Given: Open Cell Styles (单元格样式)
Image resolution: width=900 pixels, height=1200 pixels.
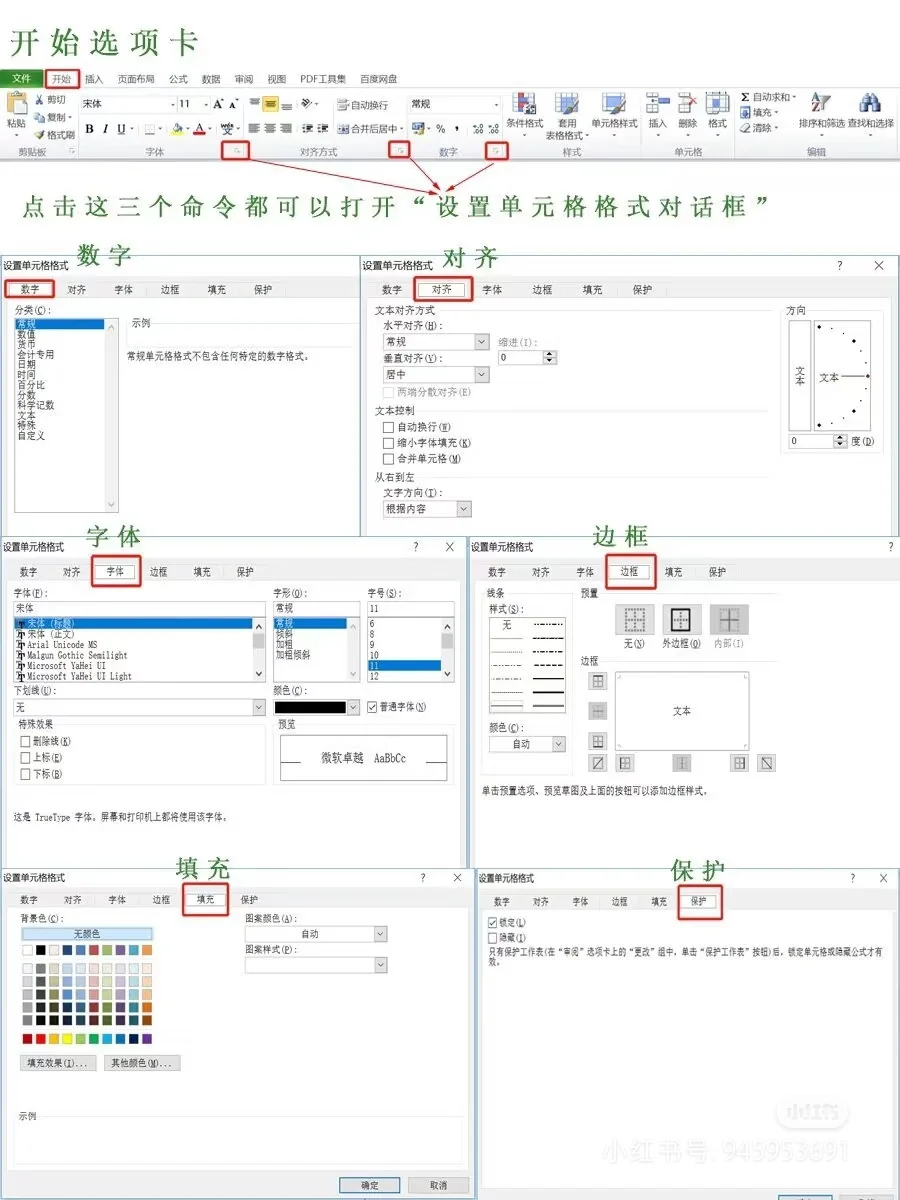Looking at the screenshot, I should [613, 115].
